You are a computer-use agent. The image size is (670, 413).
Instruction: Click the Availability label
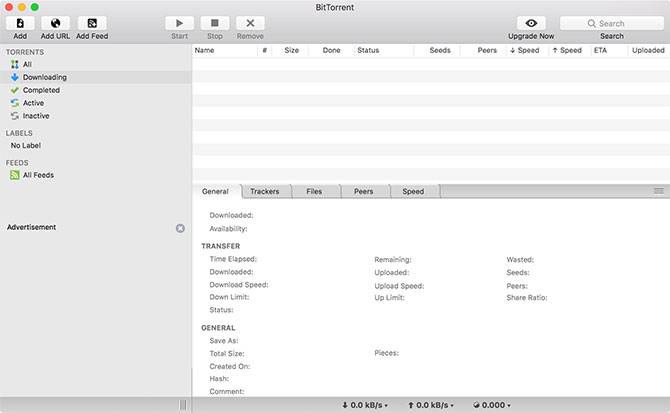[229, 229]
